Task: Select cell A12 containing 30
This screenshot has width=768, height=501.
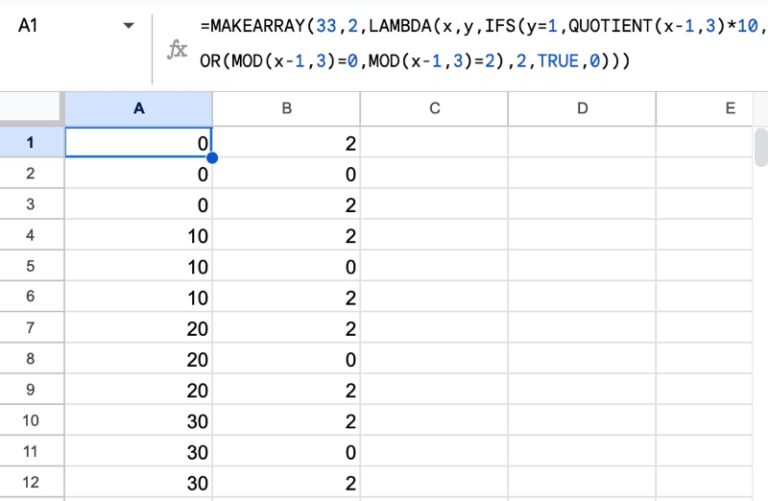Action: point(139,482)
